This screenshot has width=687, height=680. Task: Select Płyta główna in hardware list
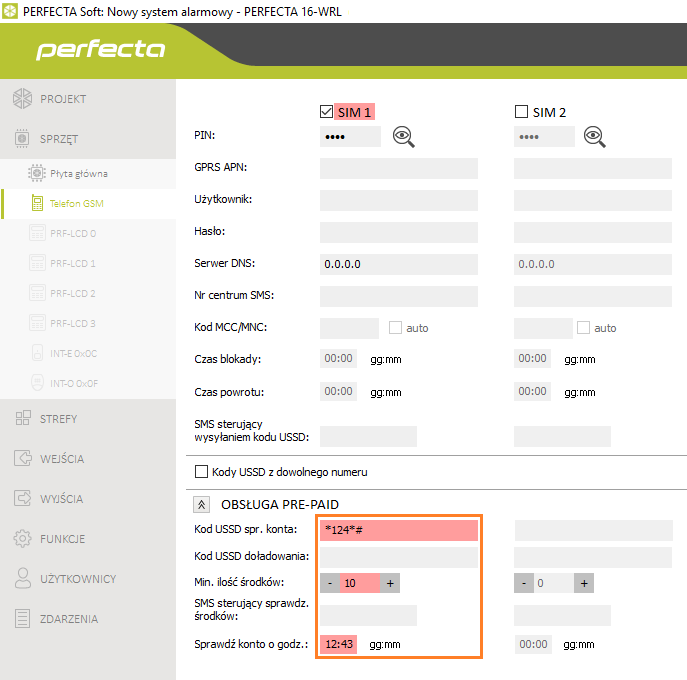pos(88,174)
